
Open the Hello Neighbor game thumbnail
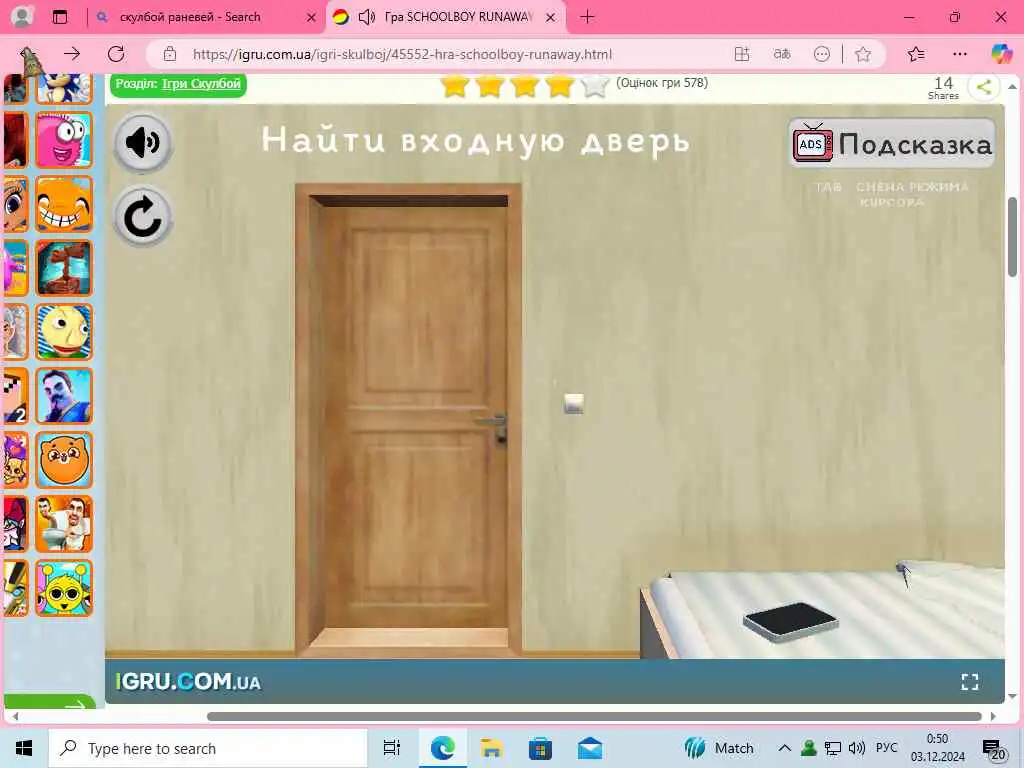64,396
